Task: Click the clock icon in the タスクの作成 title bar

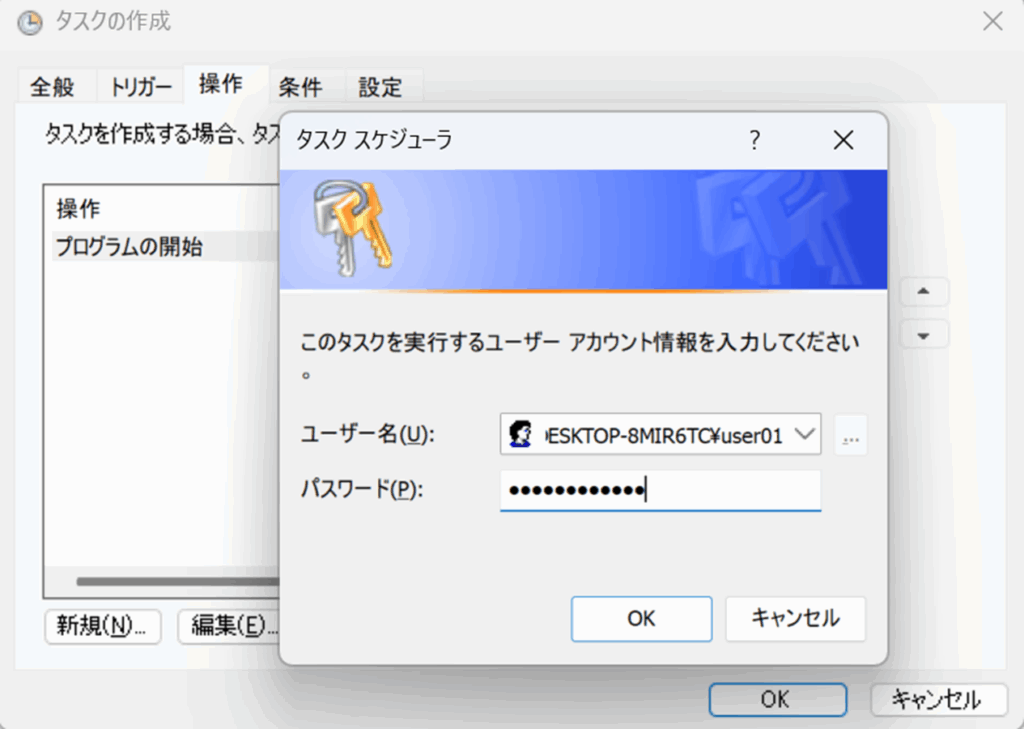Action: coord(30,21)
